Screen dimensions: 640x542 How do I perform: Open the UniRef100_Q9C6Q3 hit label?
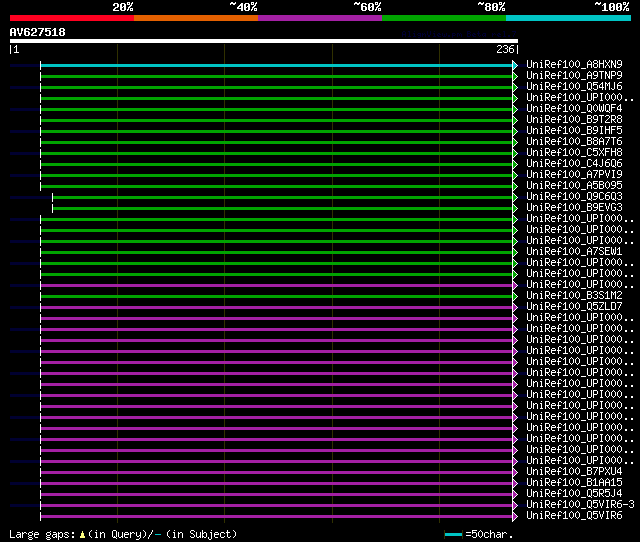tap(574, 197)
